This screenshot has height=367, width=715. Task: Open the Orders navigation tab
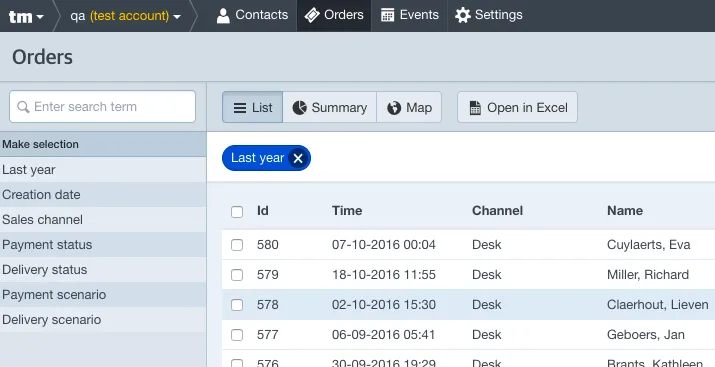coord(334,16)
